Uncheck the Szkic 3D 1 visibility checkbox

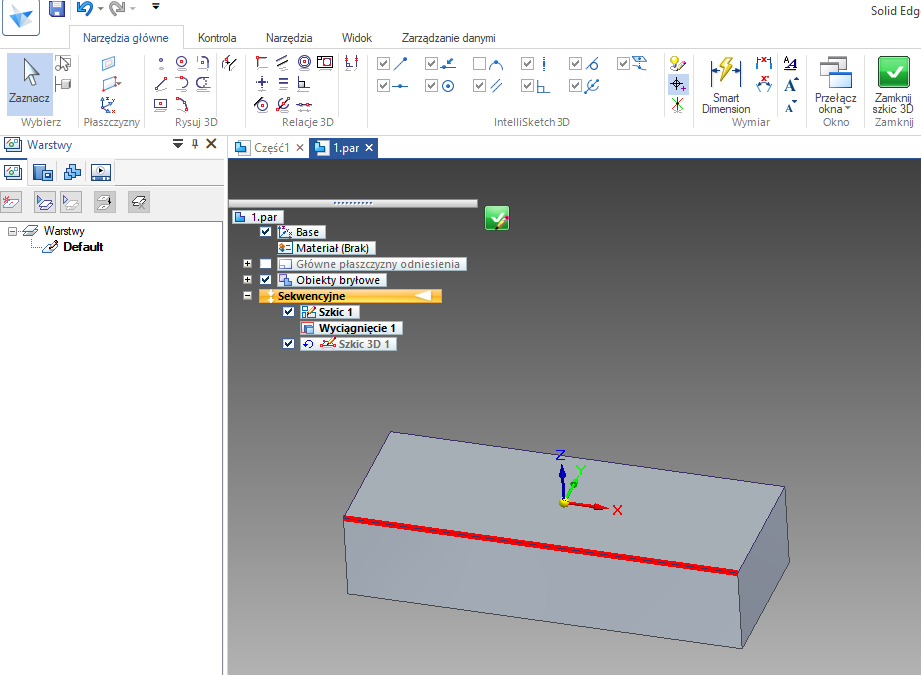288,344
